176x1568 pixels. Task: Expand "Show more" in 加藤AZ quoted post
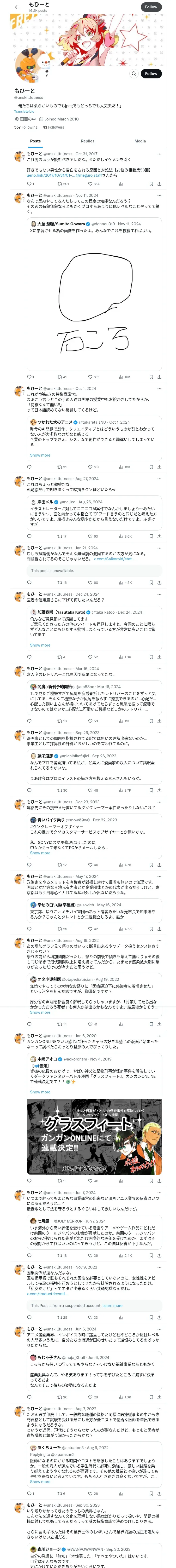tap(40, 645)
